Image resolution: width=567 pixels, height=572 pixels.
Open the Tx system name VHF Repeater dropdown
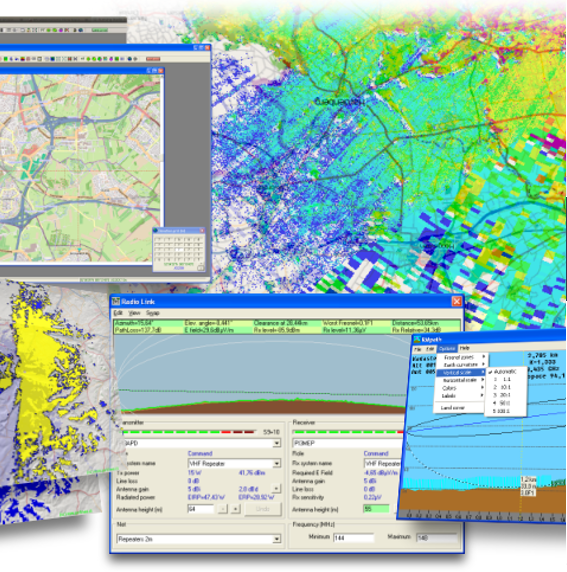(x=277, y=464)
